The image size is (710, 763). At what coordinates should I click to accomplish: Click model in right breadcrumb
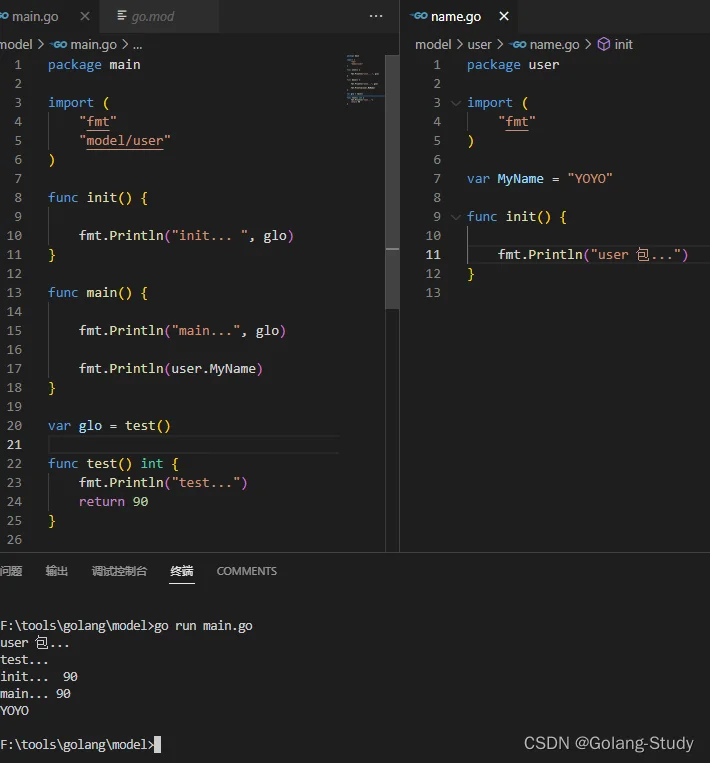tap(433, 45)
